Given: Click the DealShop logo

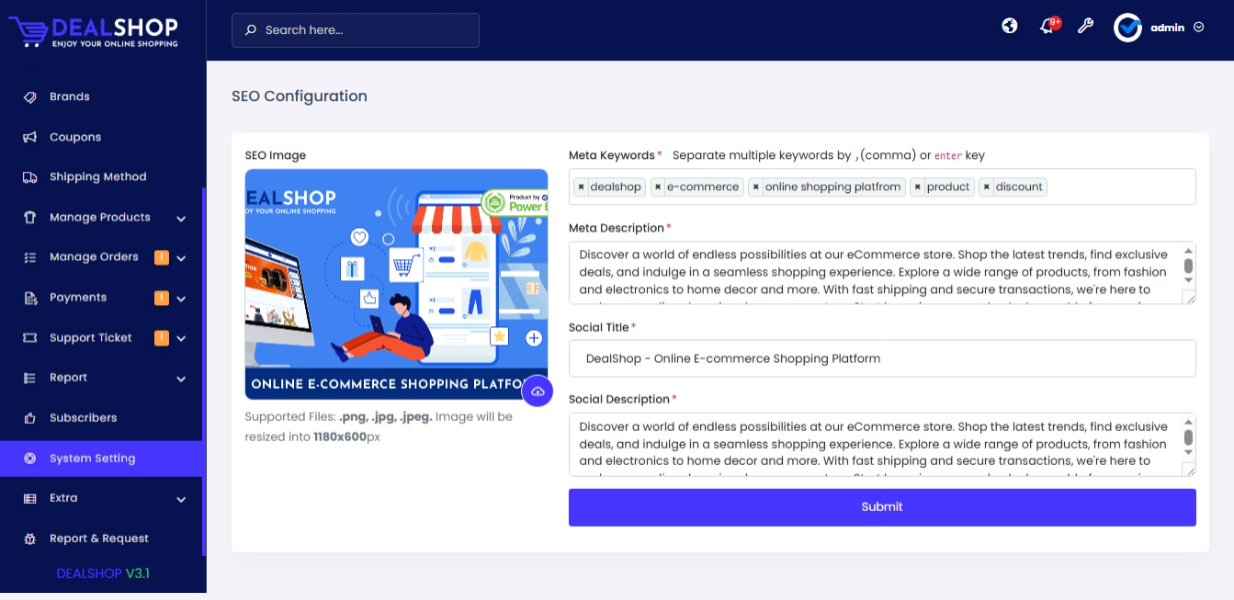Looking at the screenshot, I should click(94, 31).
